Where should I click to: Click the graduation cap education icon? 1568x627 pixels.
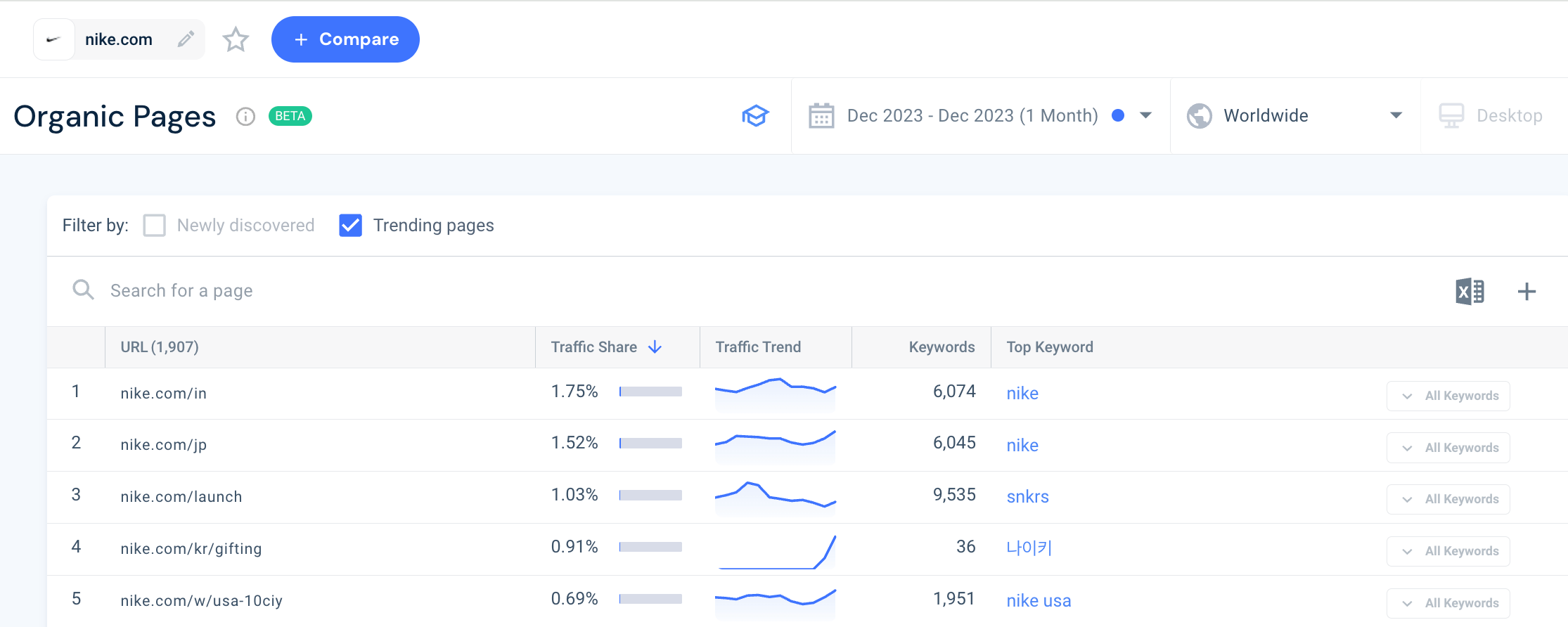point(755,116)
